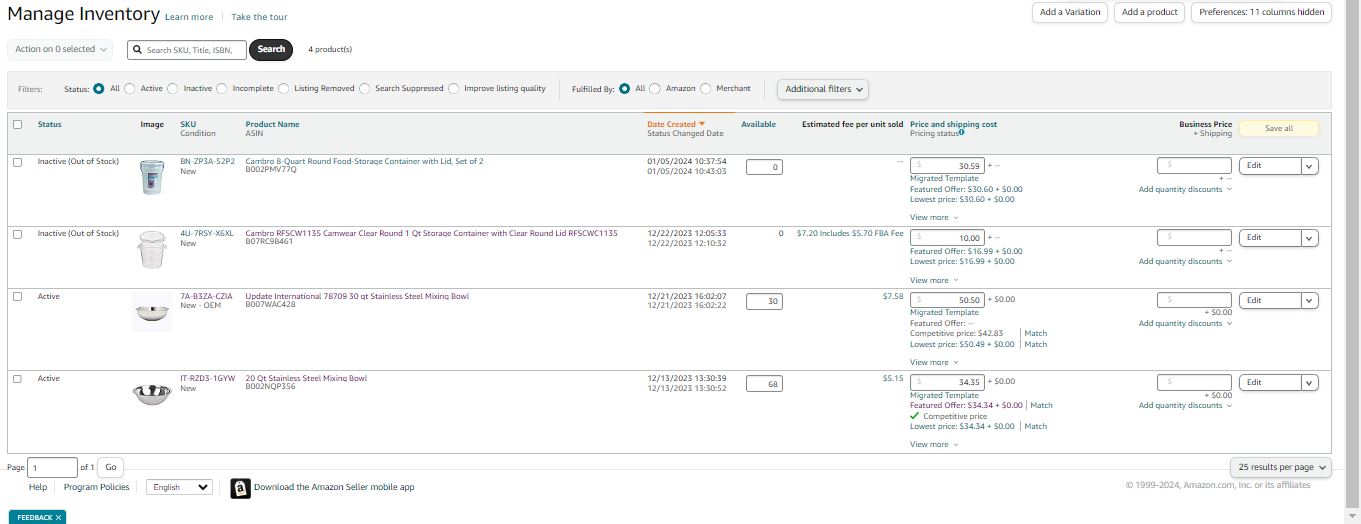Select the 7A-B3ZA-CZIA row checkbox
This screenshot has width=1361, height=524.
17,297
